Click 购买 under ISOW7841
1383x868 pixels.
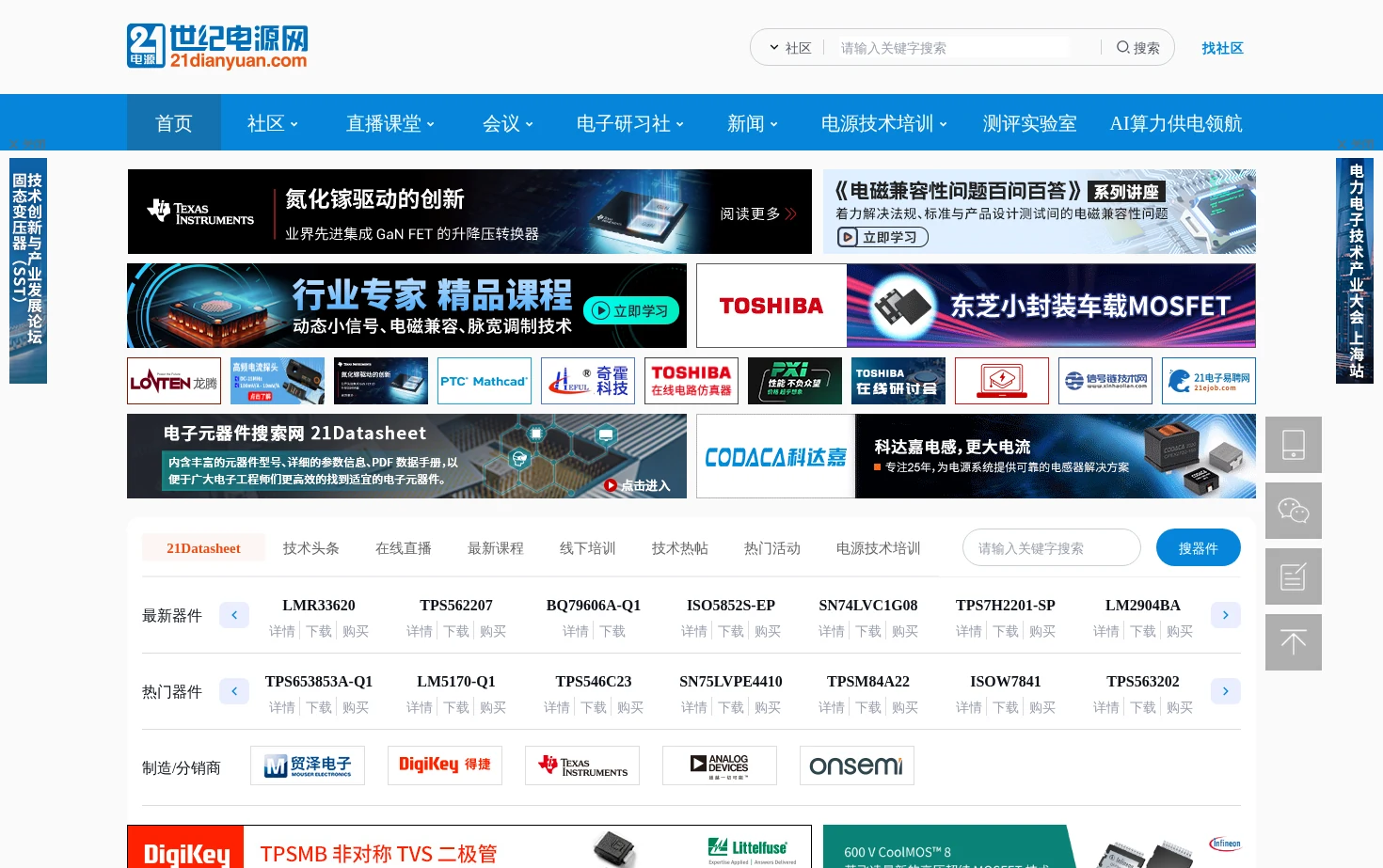click(x=1042, y=707)
